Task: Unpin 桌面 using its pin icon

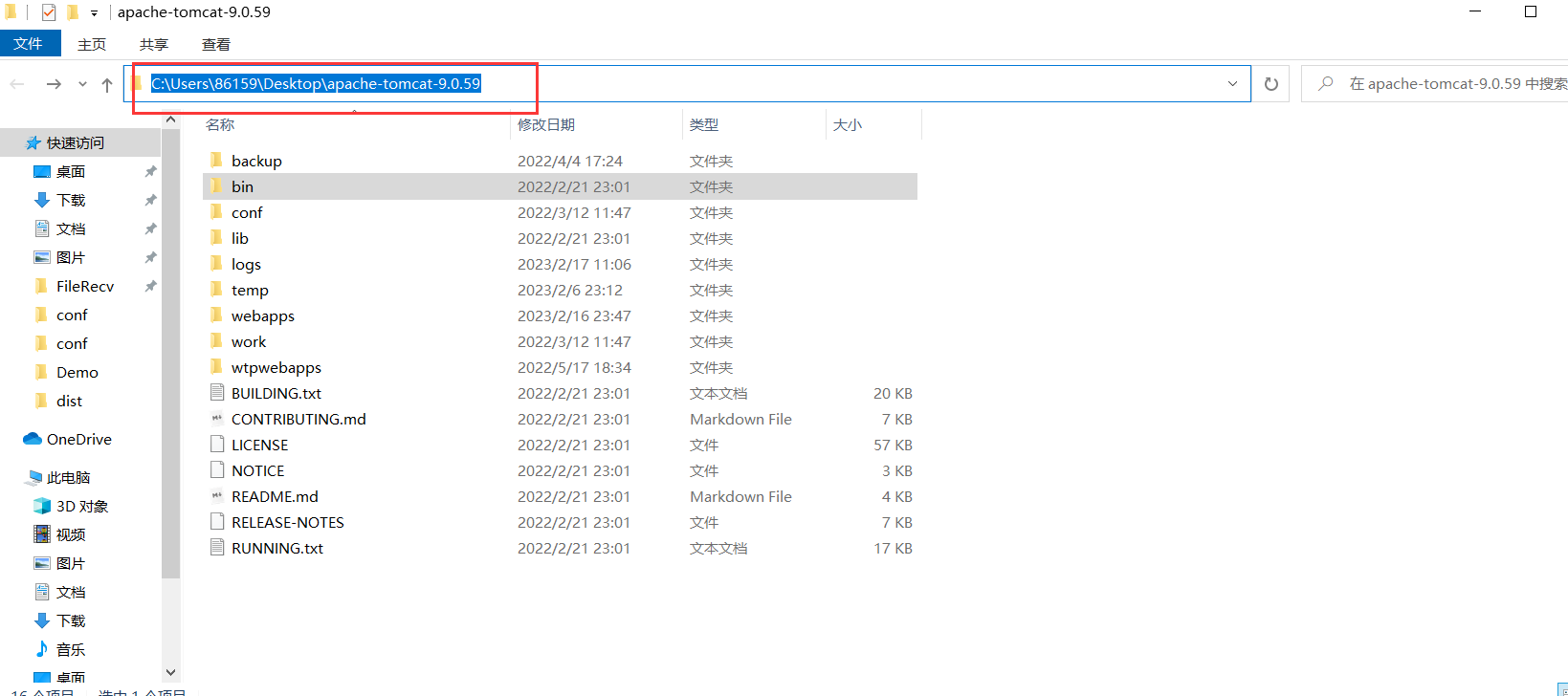Action: tap(150, 171)
